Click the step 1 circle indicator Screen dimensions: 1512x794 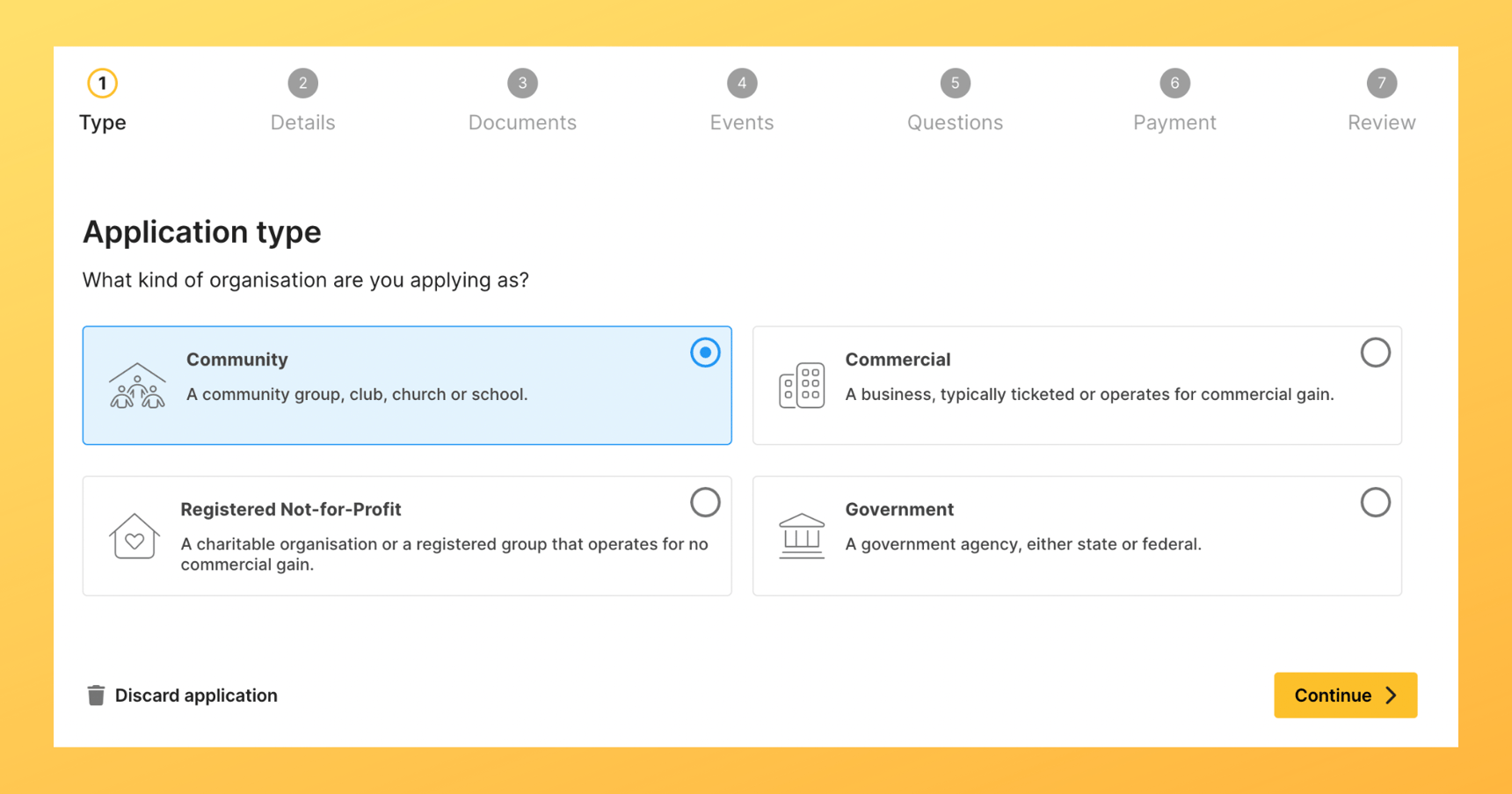102,84
